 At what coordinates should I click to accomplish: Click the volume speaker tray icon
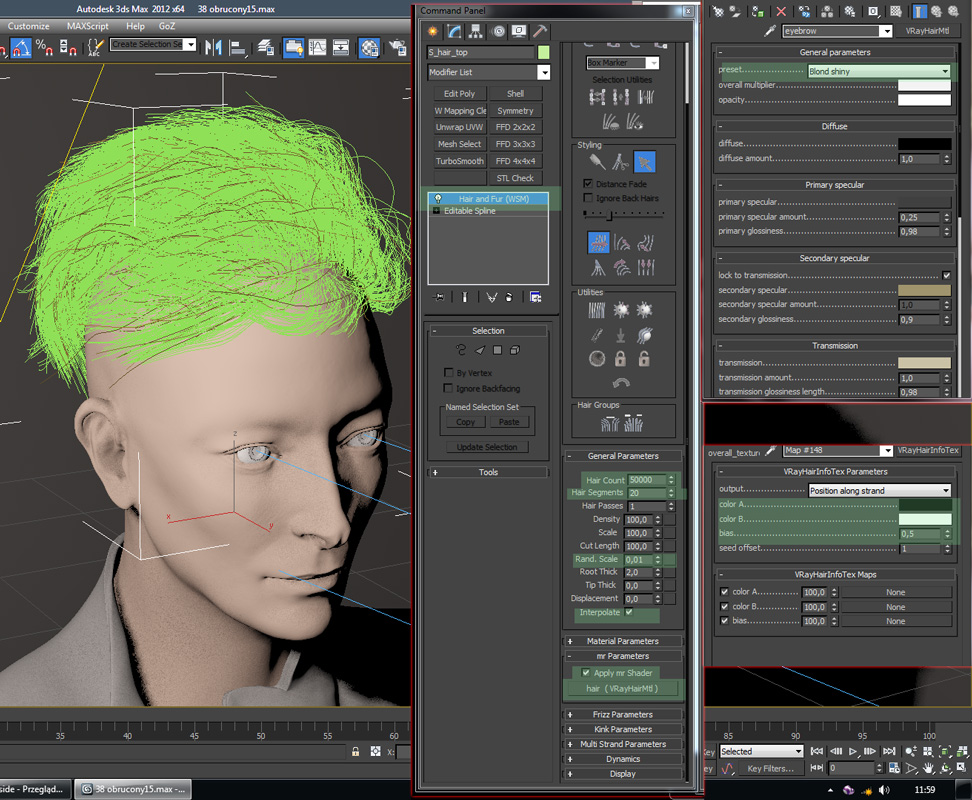pyautogui.click(x=884, y=789)
